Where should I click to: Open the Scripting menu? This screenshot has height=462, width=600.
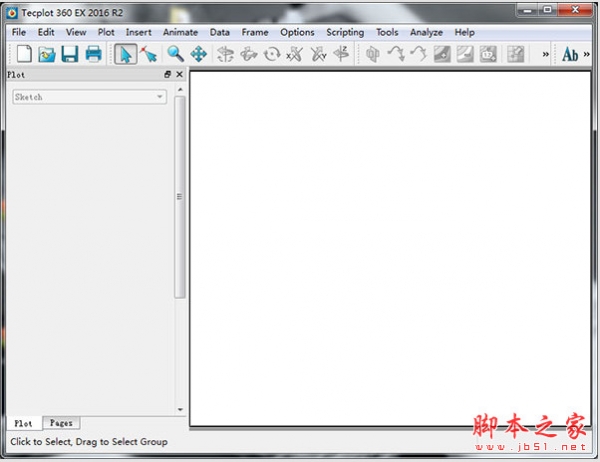click(345, 32)
